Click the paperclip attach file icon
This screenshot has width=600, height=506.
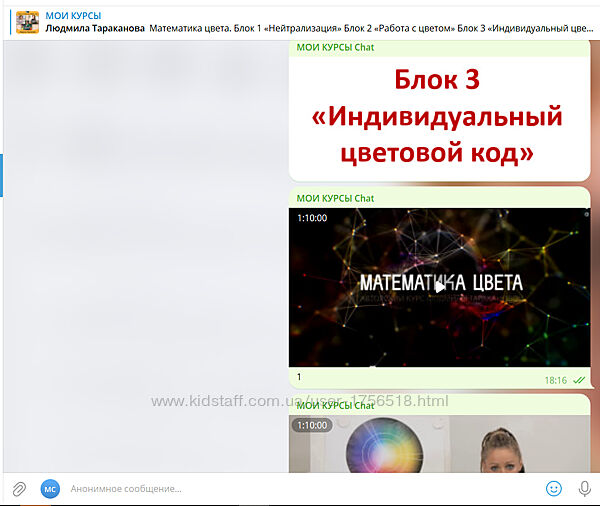coord(18,489)
